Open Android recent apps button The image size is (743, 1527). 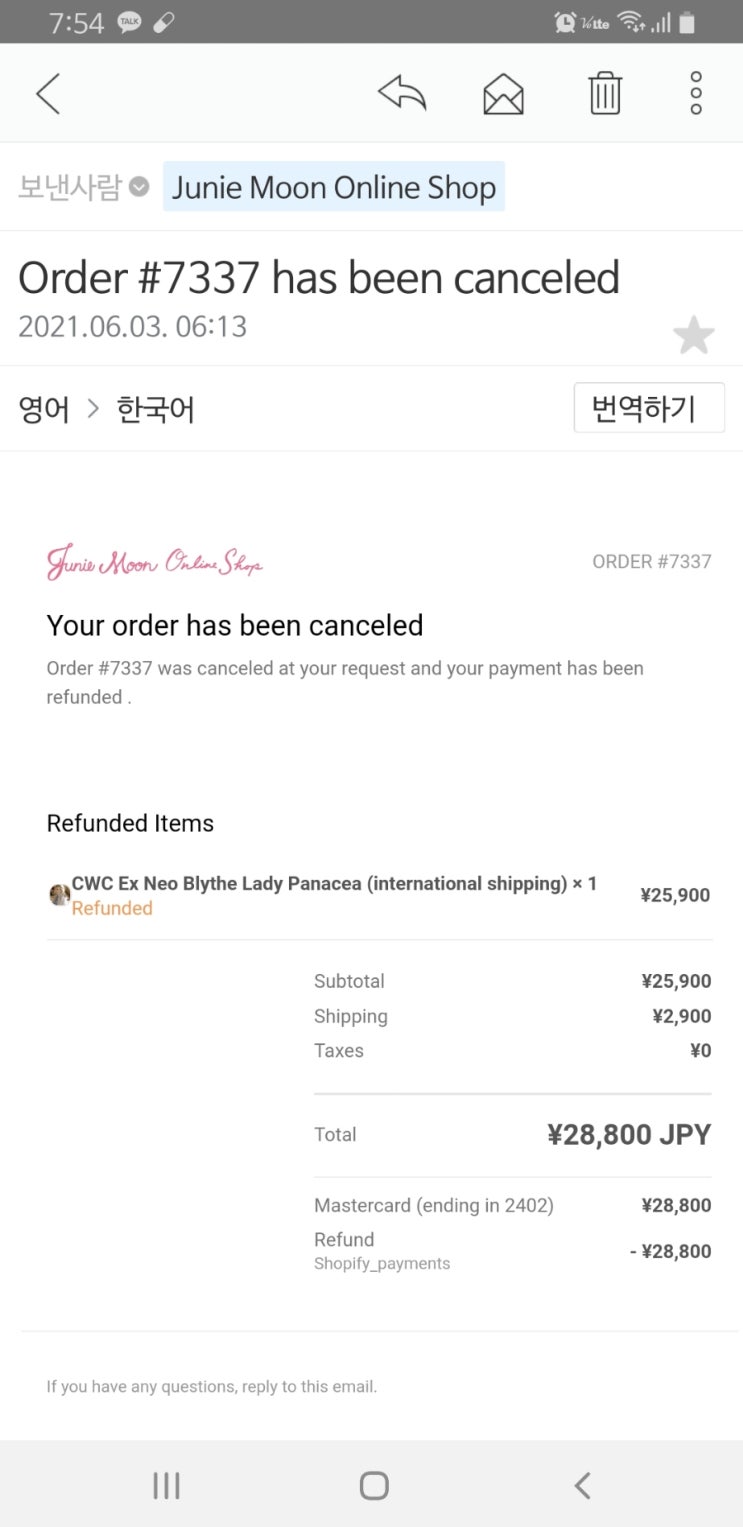pos(166,1485)
